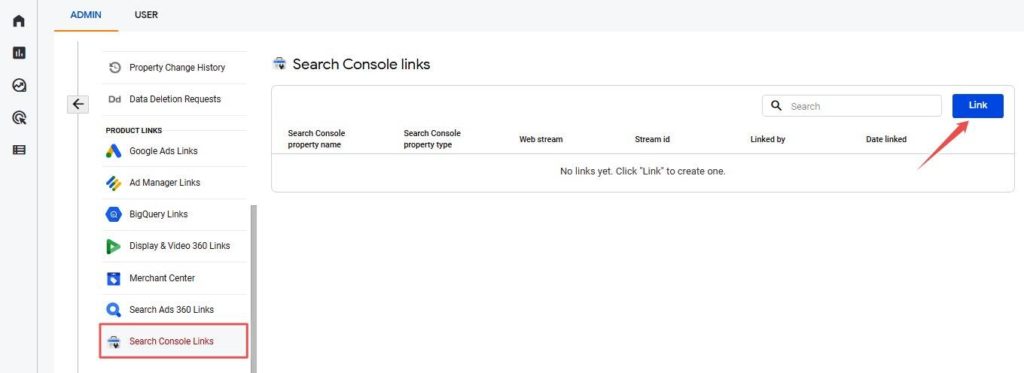Open the Reports bar chart icon
The height and width of the screenshot is (373, 1024).
pos(19,53)
